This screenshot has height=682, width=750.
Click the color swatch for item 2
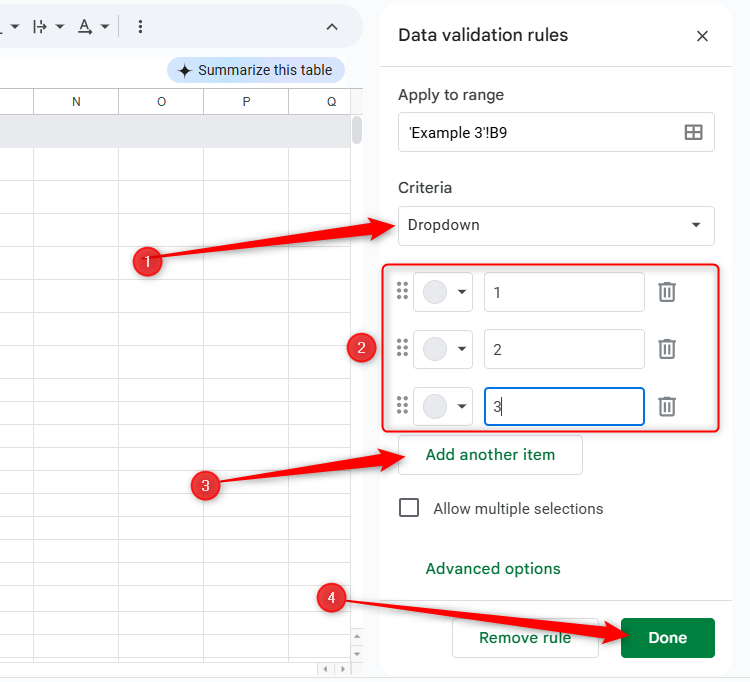tap(435, 349)
